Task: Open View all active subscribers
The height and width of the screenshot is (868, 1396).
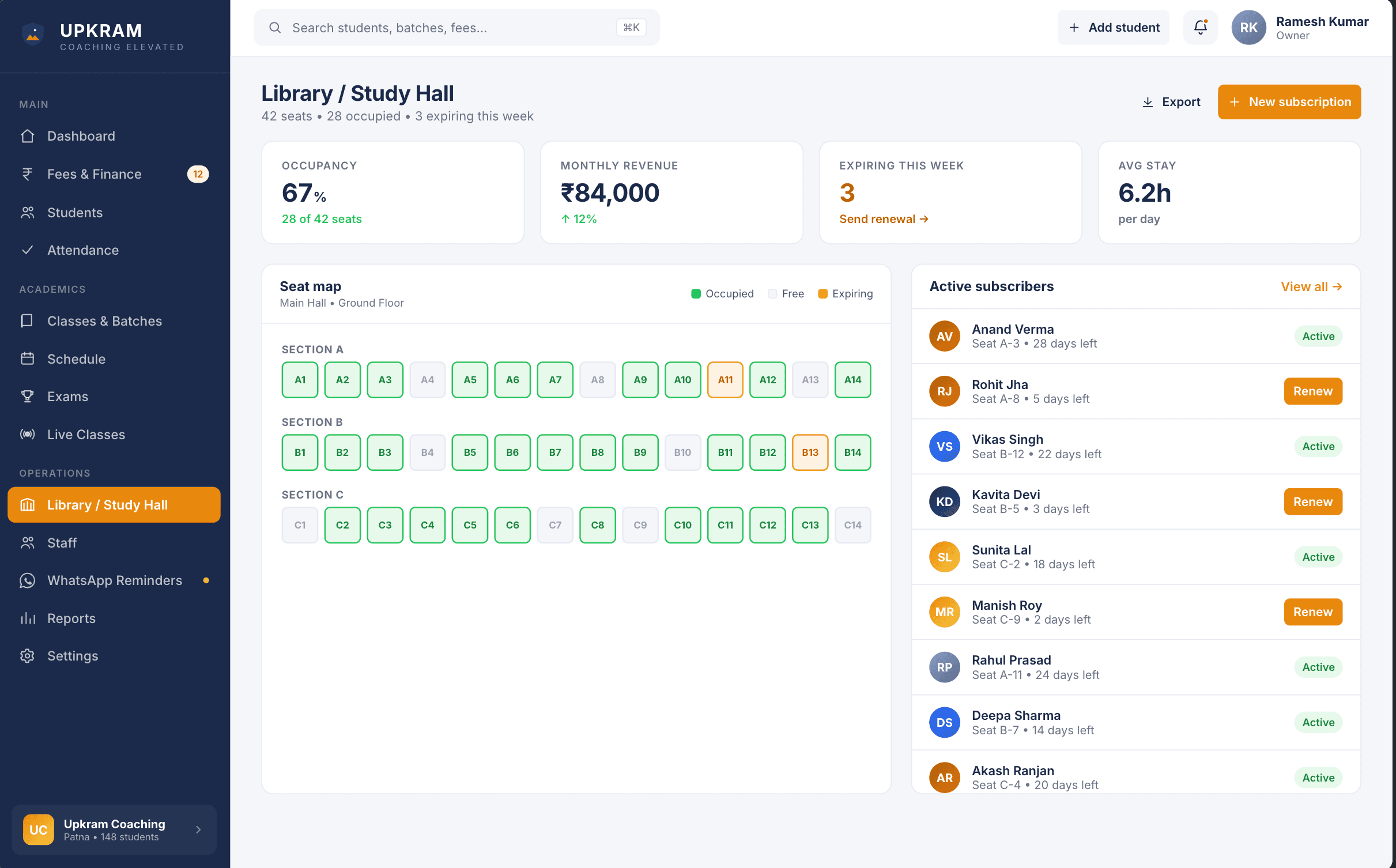Action: [x=1311, y=286]
